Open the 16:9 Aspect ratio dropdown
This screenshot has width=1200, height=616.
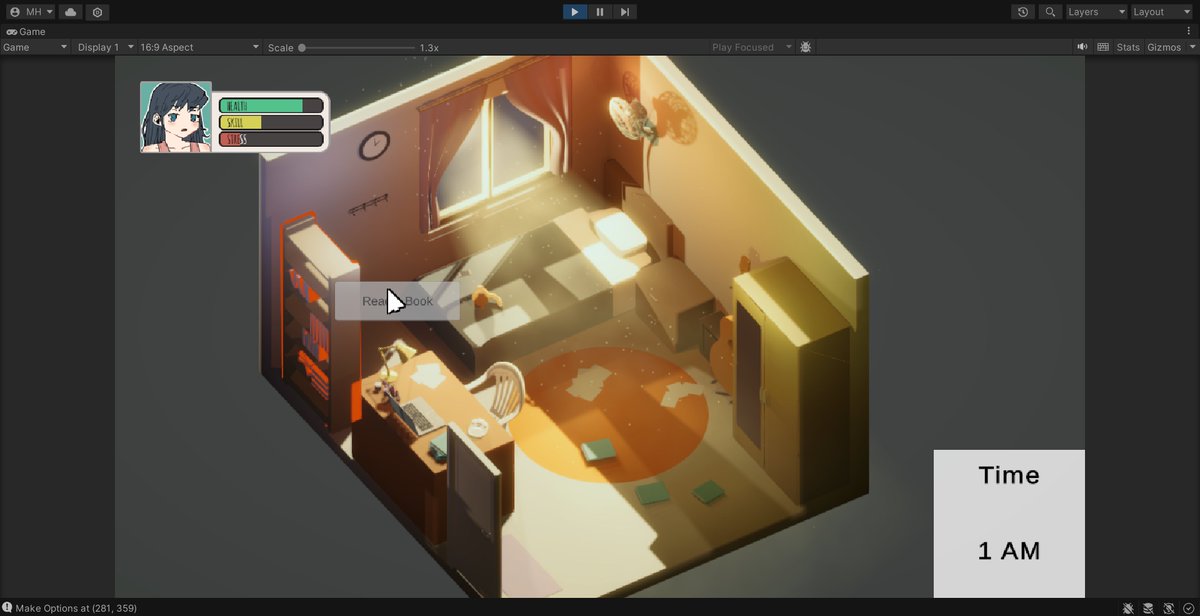[195, 46]
